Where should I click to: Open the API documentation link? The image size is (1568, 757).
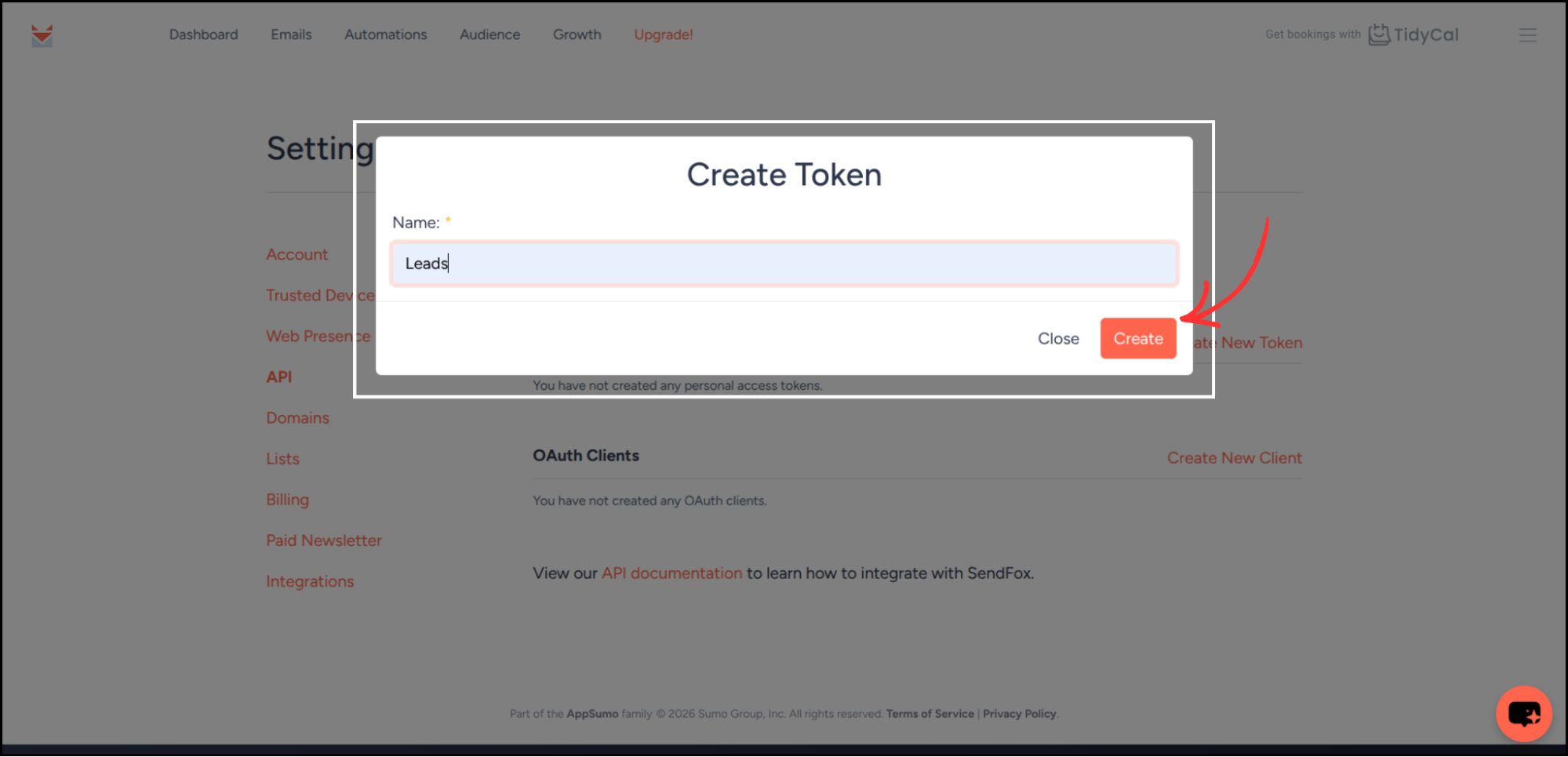[x=671, y=573]
